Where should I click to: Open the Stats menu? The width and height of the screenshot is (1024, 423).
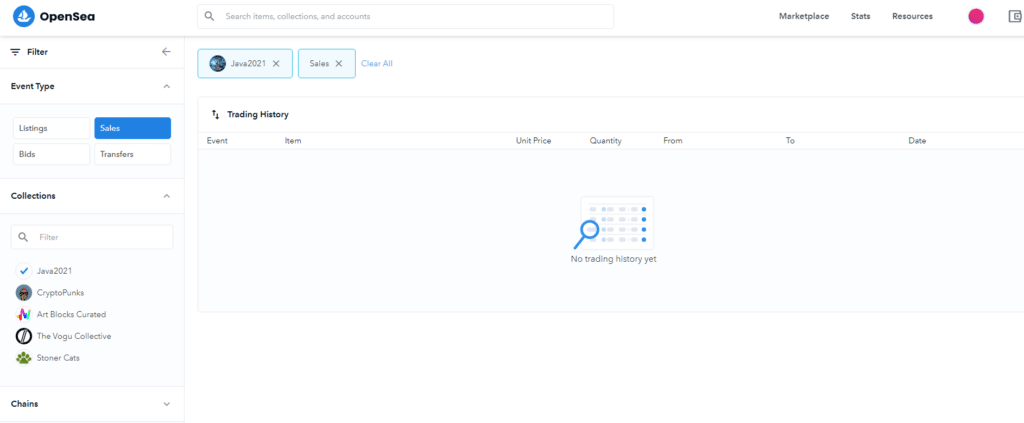(860, 17)
